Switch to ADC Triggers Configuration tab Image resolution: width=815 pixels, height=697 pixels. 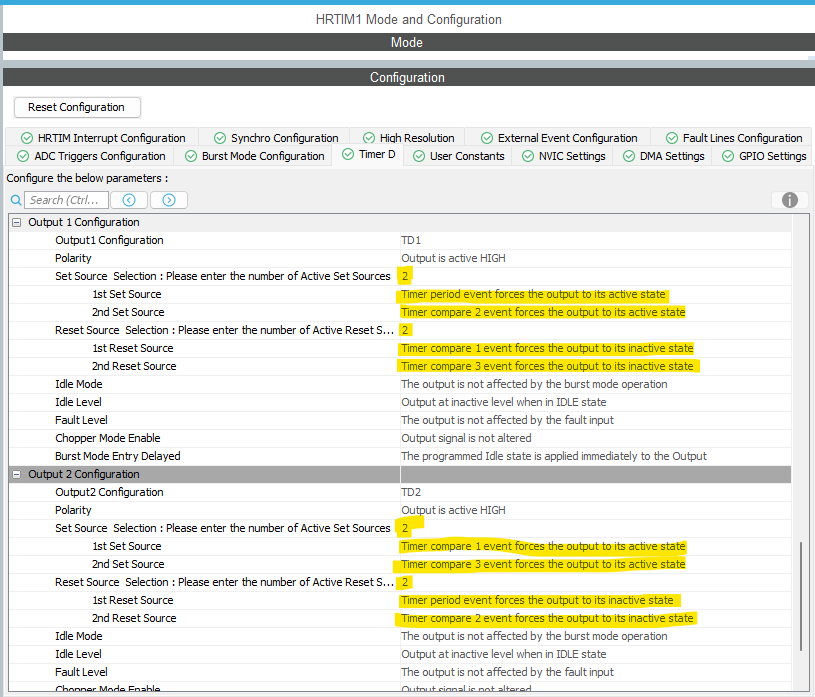point(91,156)
